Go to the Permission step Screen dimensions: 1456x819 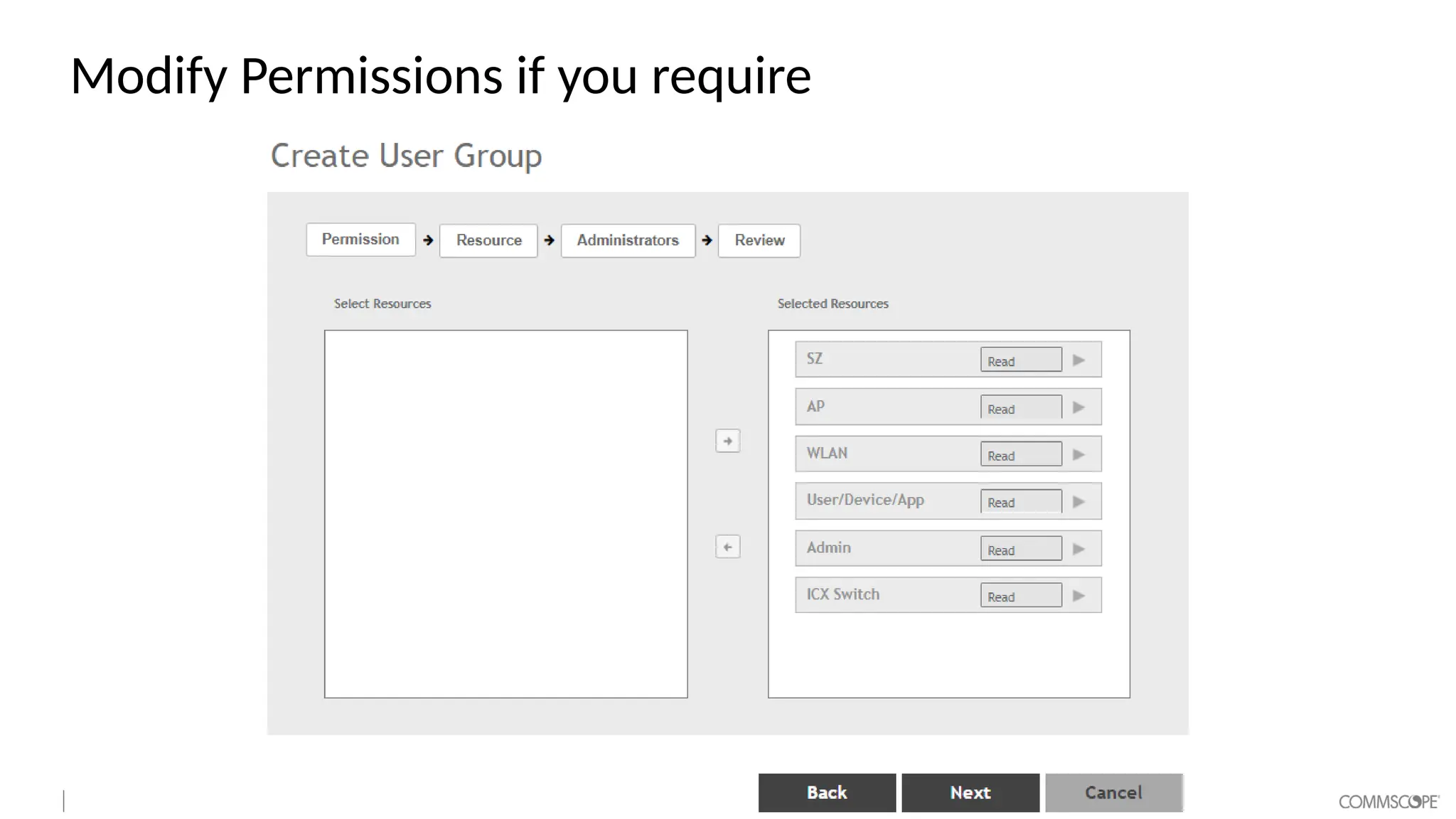[x=360, y=240]
